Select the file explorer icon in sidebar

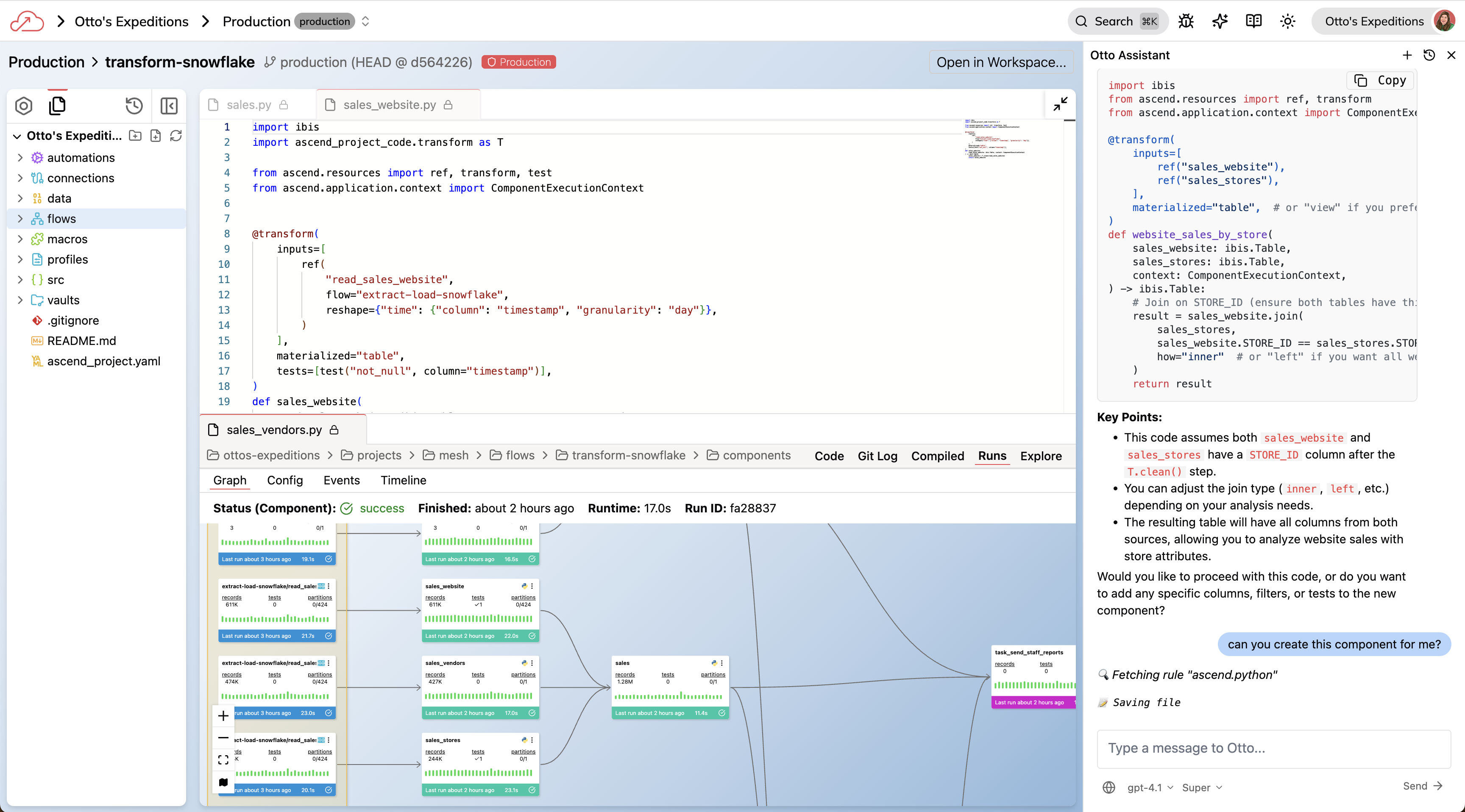58,106
